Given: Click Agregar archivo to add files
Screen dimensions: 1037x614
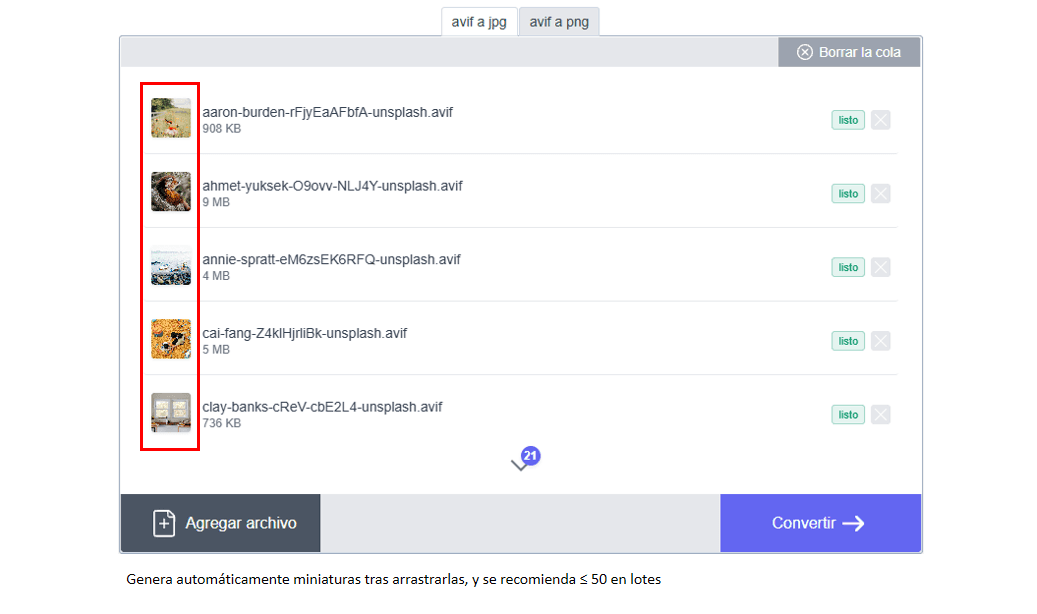Looking at the screenshot, I should pos(219,522).
